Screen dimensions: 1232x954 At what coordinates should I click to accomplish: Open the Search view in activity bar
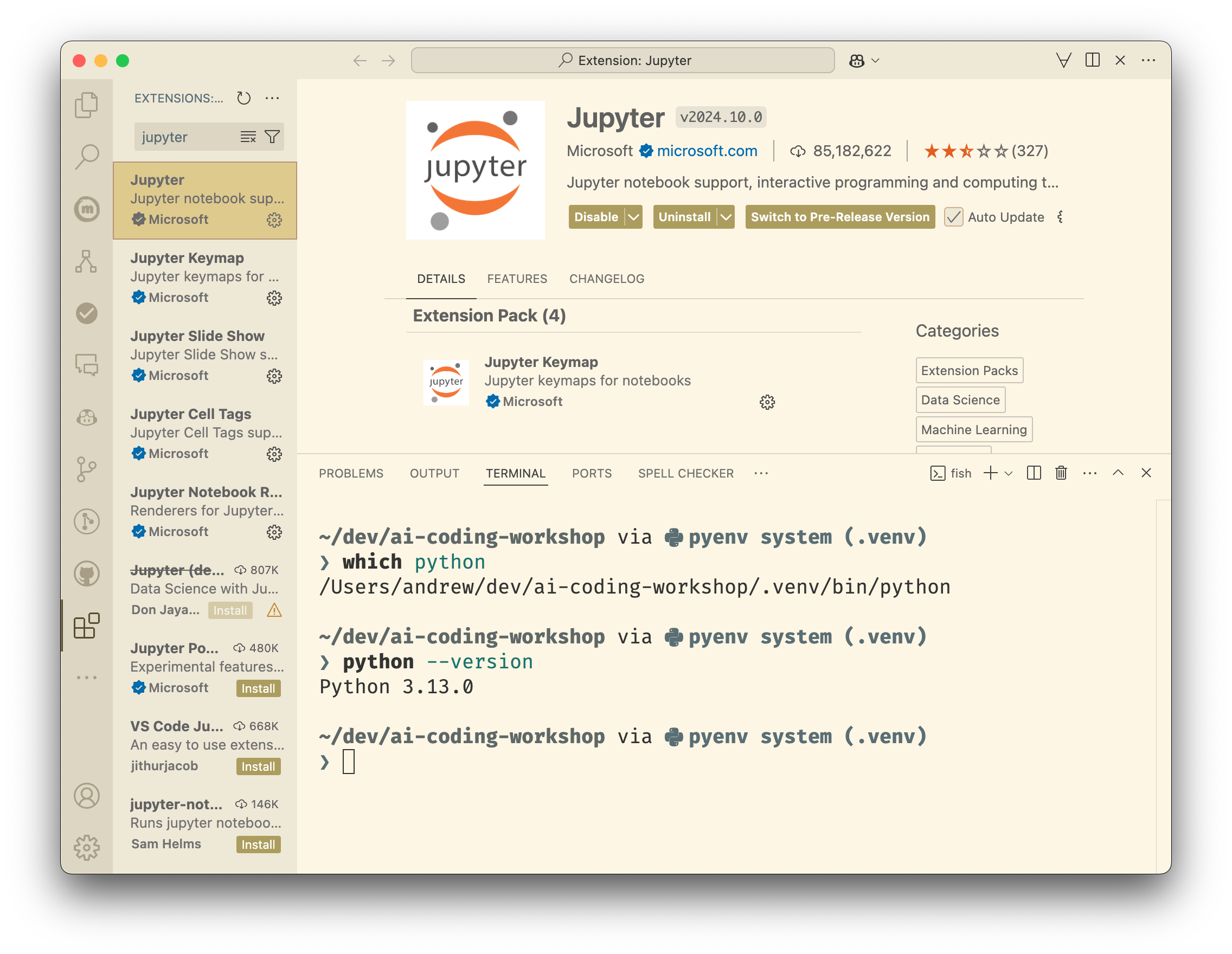click(x=86, y=156)
